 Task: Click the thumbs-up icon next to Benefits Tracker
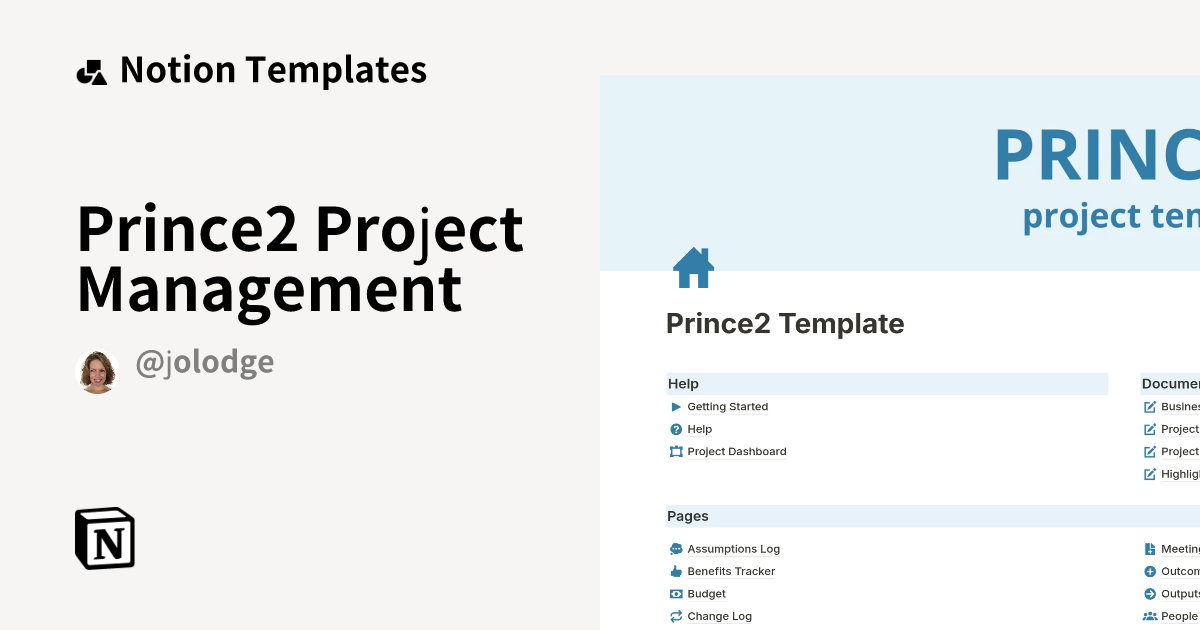tap(676, 571)
